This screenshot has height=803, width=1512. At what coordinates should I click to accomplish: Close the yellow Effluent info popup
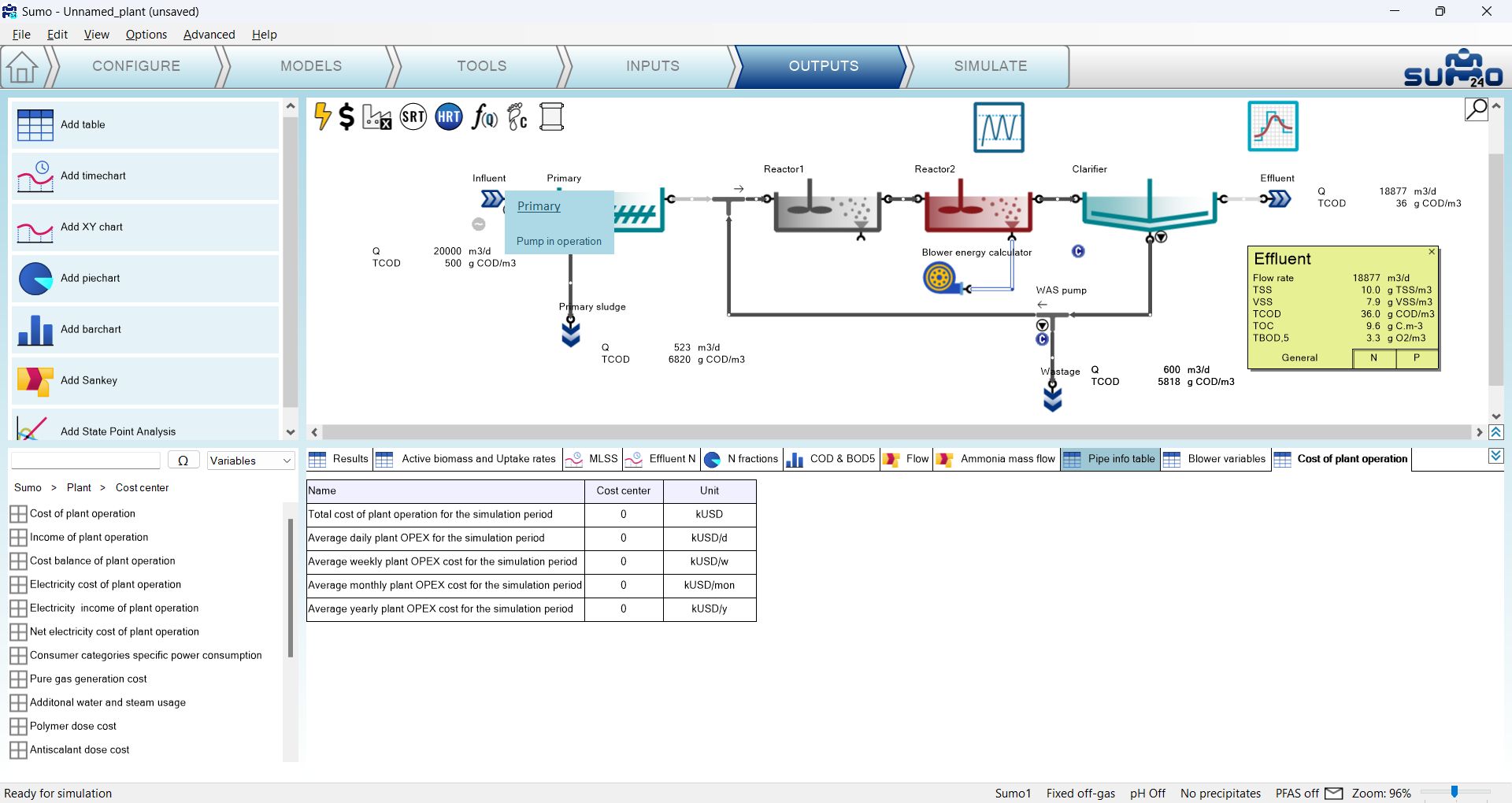pos(1432,252)
